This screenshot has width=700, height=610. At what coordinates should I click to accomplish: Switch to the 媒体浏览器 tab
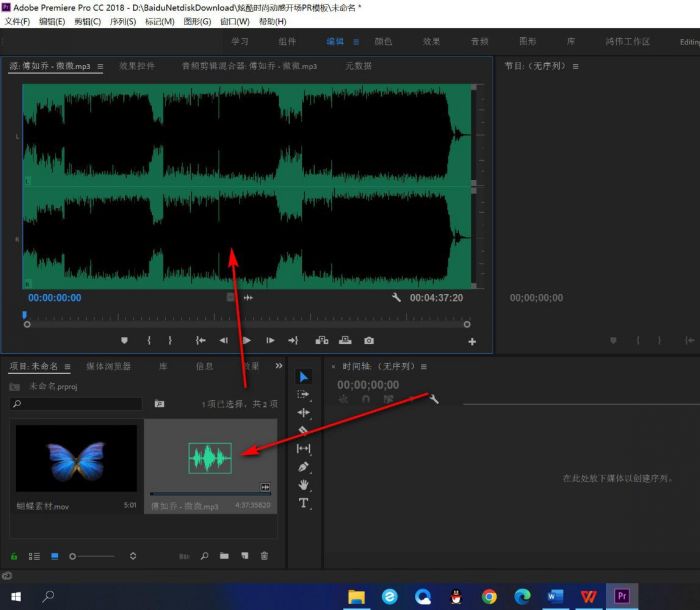[x=108, y=366]
